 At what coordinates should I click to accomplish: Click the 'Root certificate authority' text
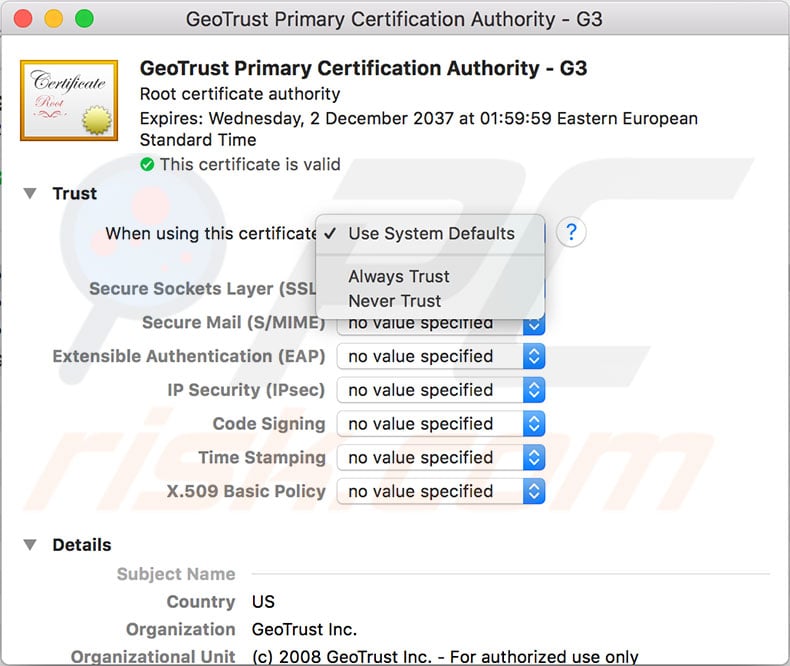point(240,94)
